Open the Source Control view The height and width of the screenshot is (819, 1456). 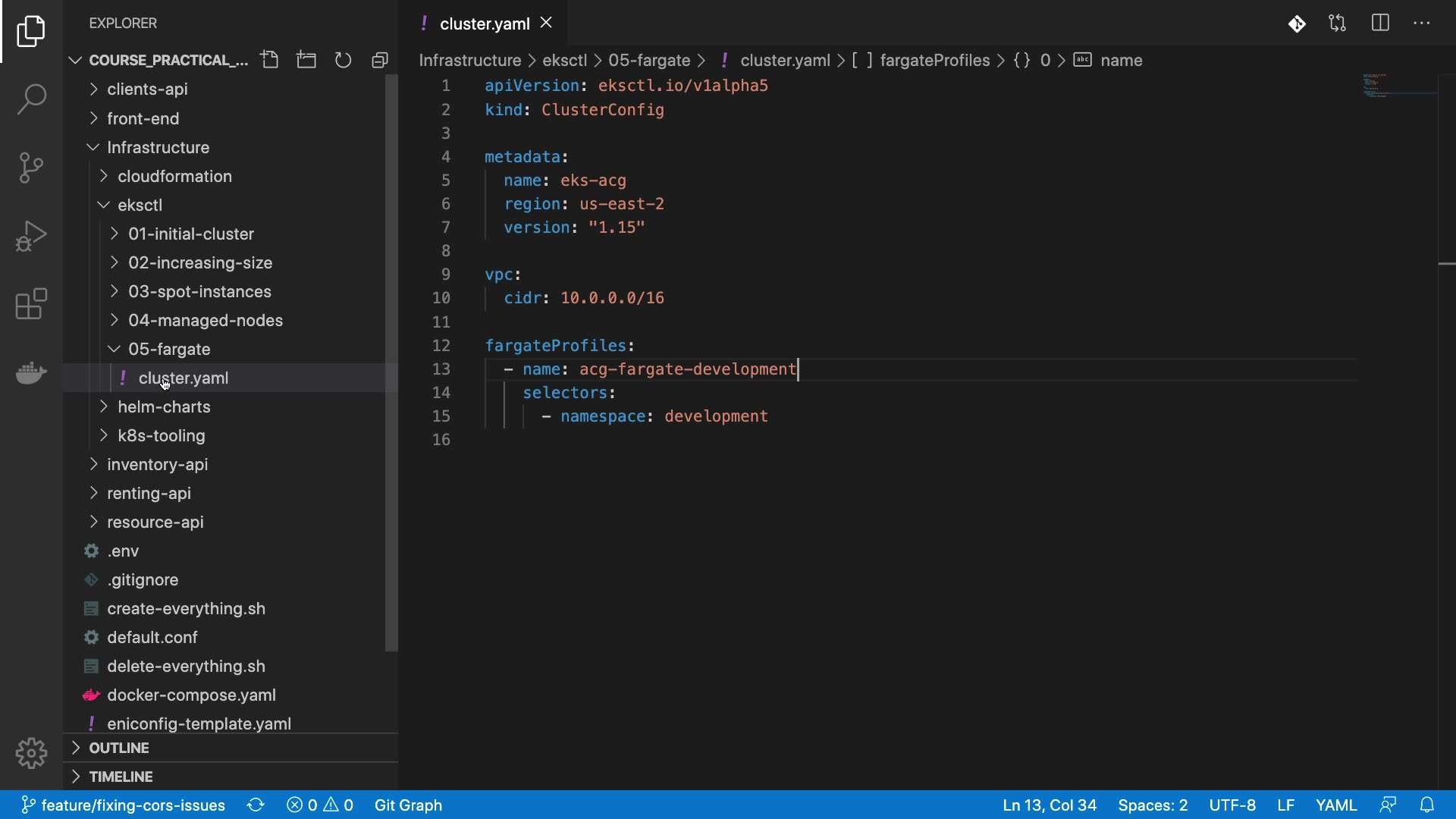click(31, 168)
